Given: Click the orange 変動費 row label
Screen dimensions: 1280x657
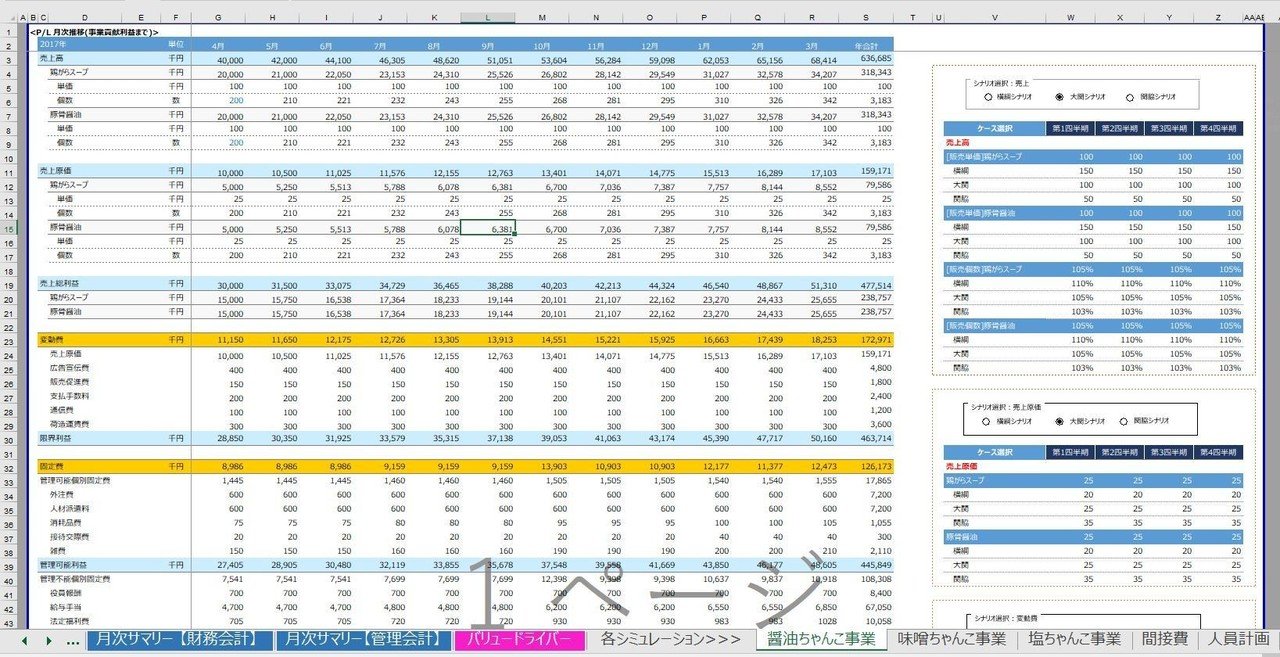Looking at the screenshot, I should tap(52, 340).
